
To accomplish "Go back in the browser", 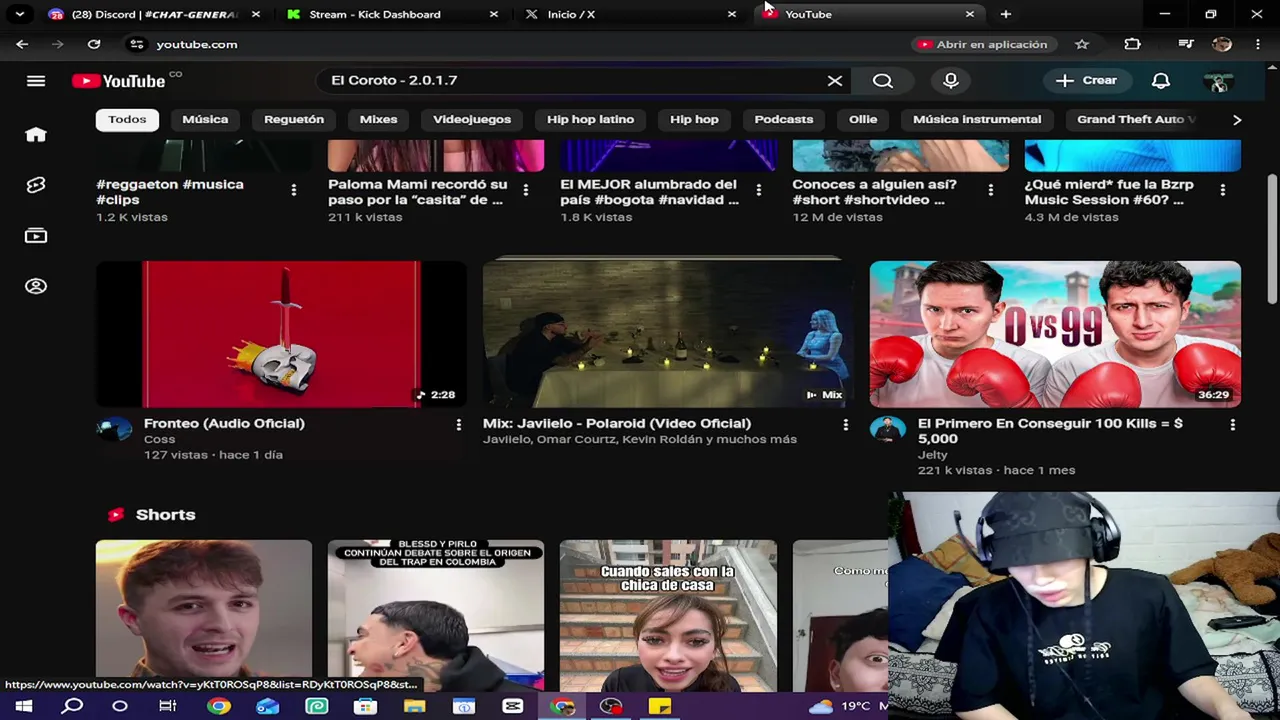I will tap(22, 44).
